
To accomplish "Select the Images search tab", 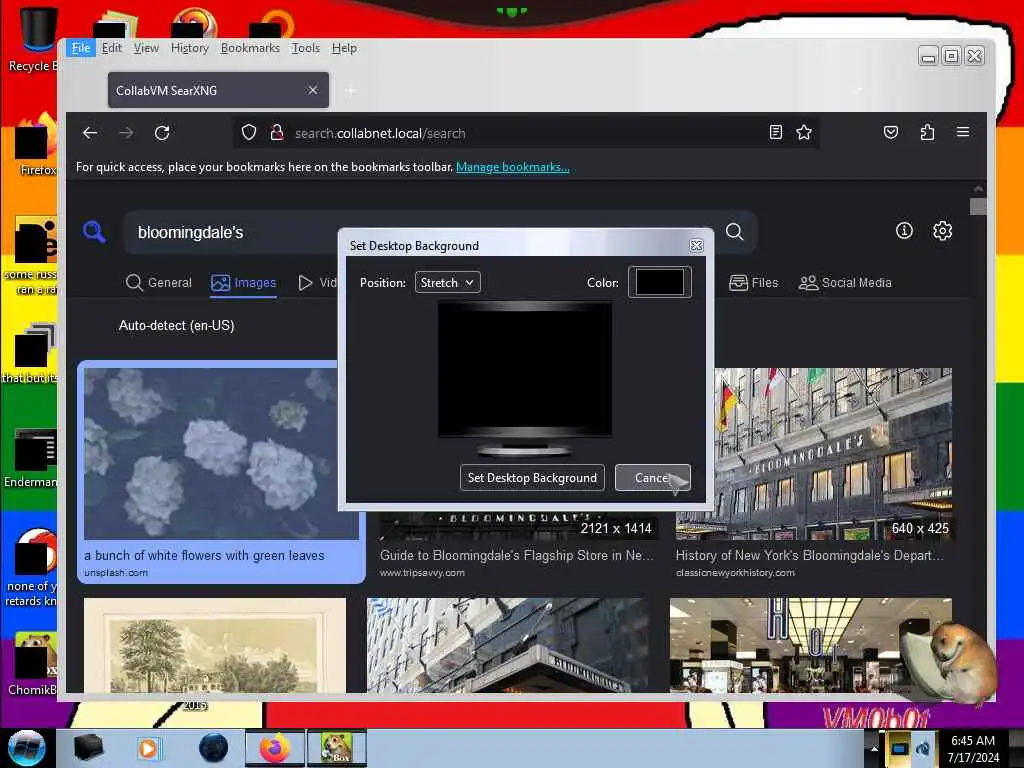I will (x=244, y=282).
